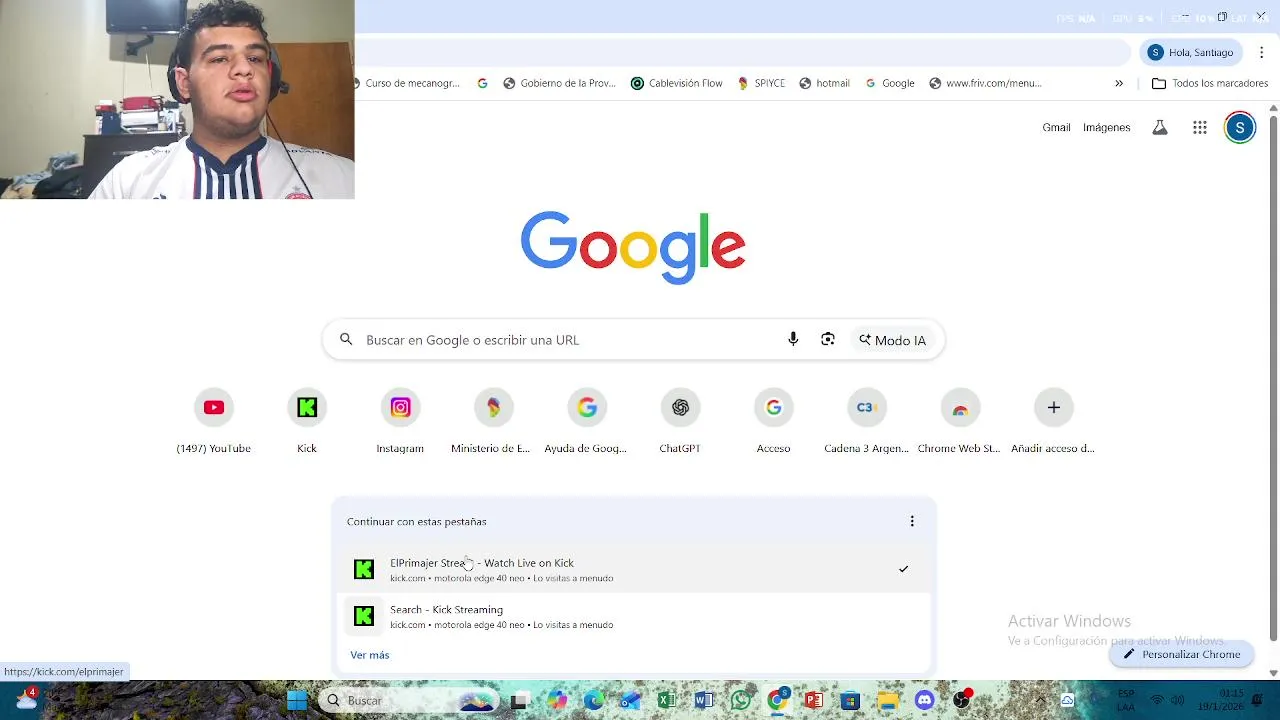
Task: Open the Gmail link
Action: [x=1056, y=127]
